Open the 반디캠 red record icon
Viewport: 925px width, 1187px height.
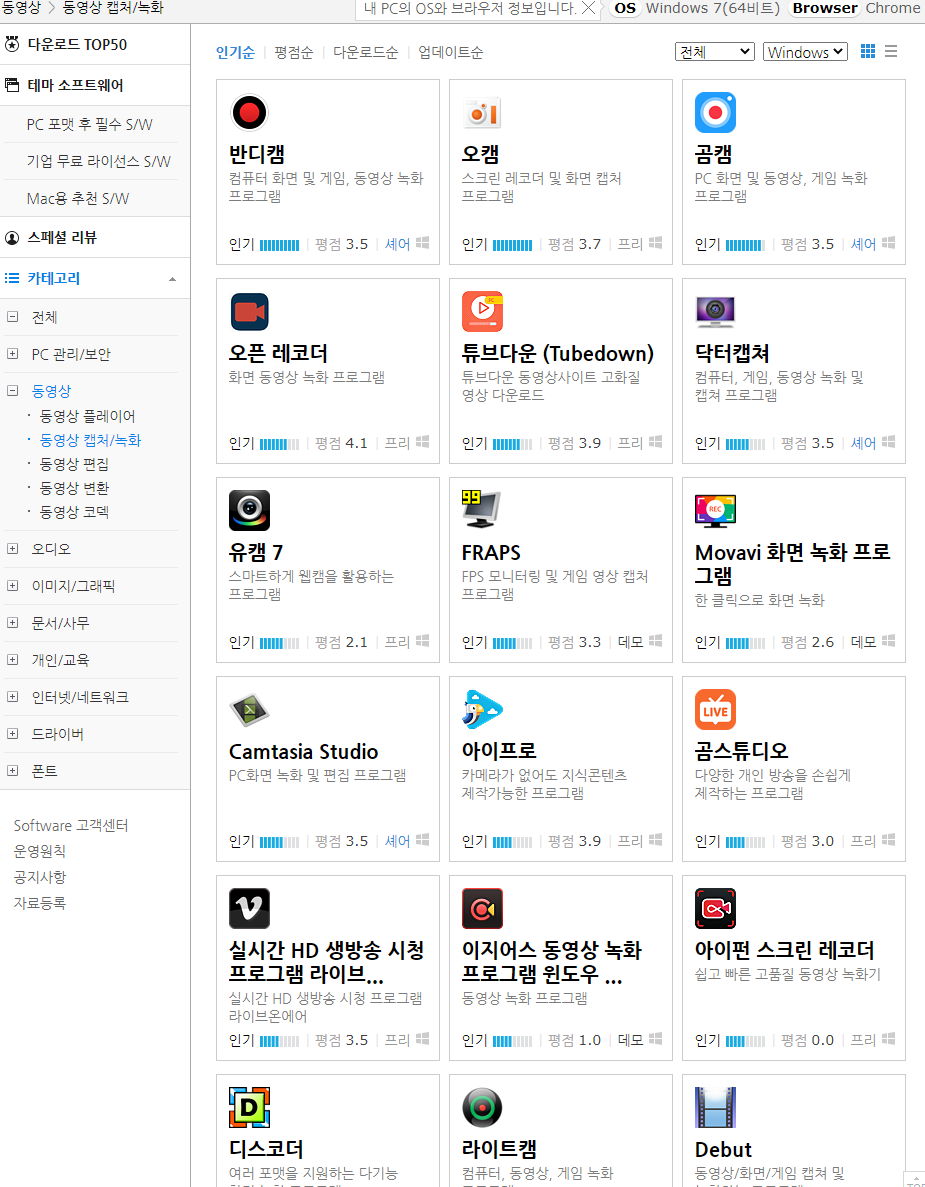(249, 113)
